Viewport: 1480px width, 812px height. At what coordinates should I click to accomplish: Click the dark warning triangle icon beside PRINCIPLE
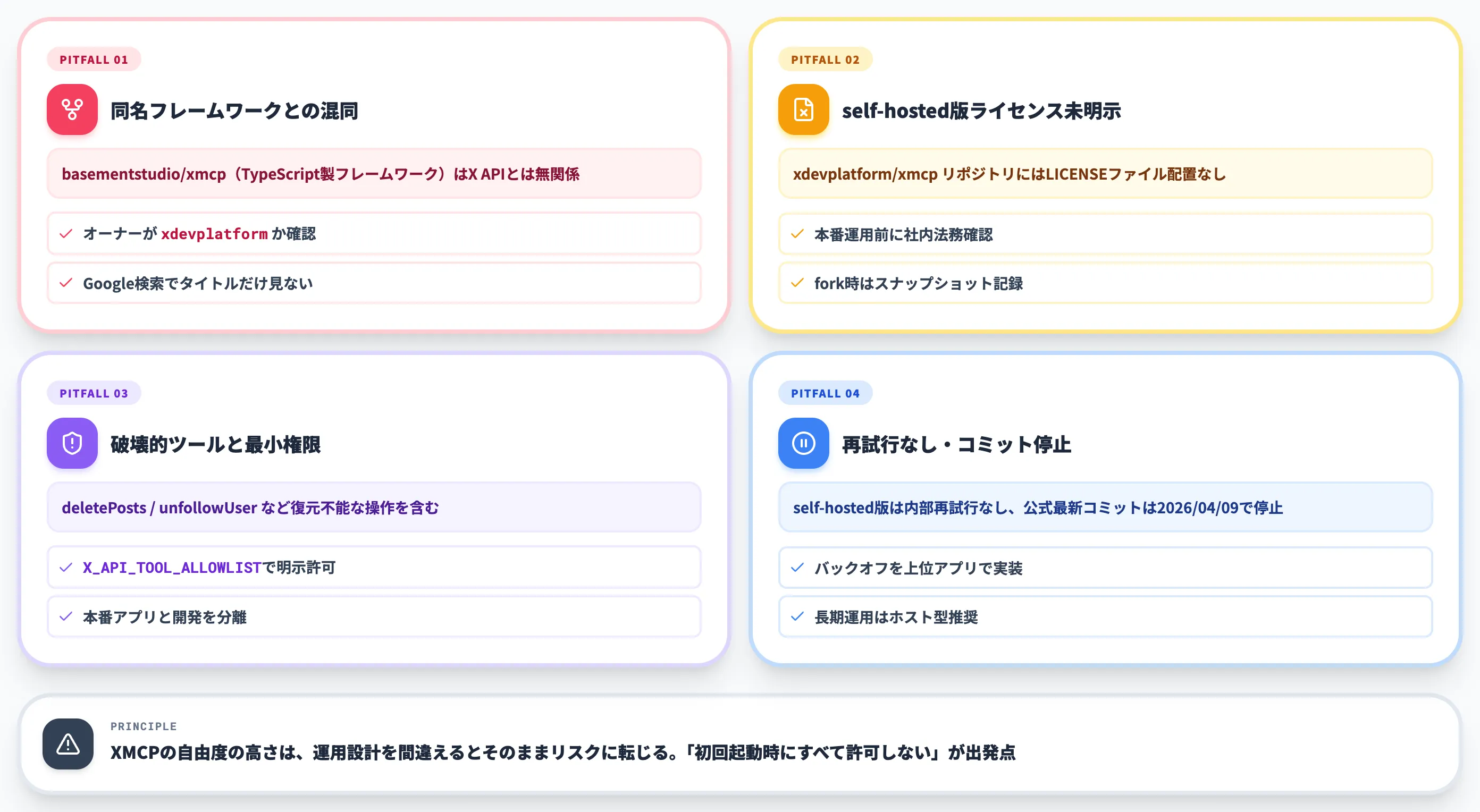(68, 743)
